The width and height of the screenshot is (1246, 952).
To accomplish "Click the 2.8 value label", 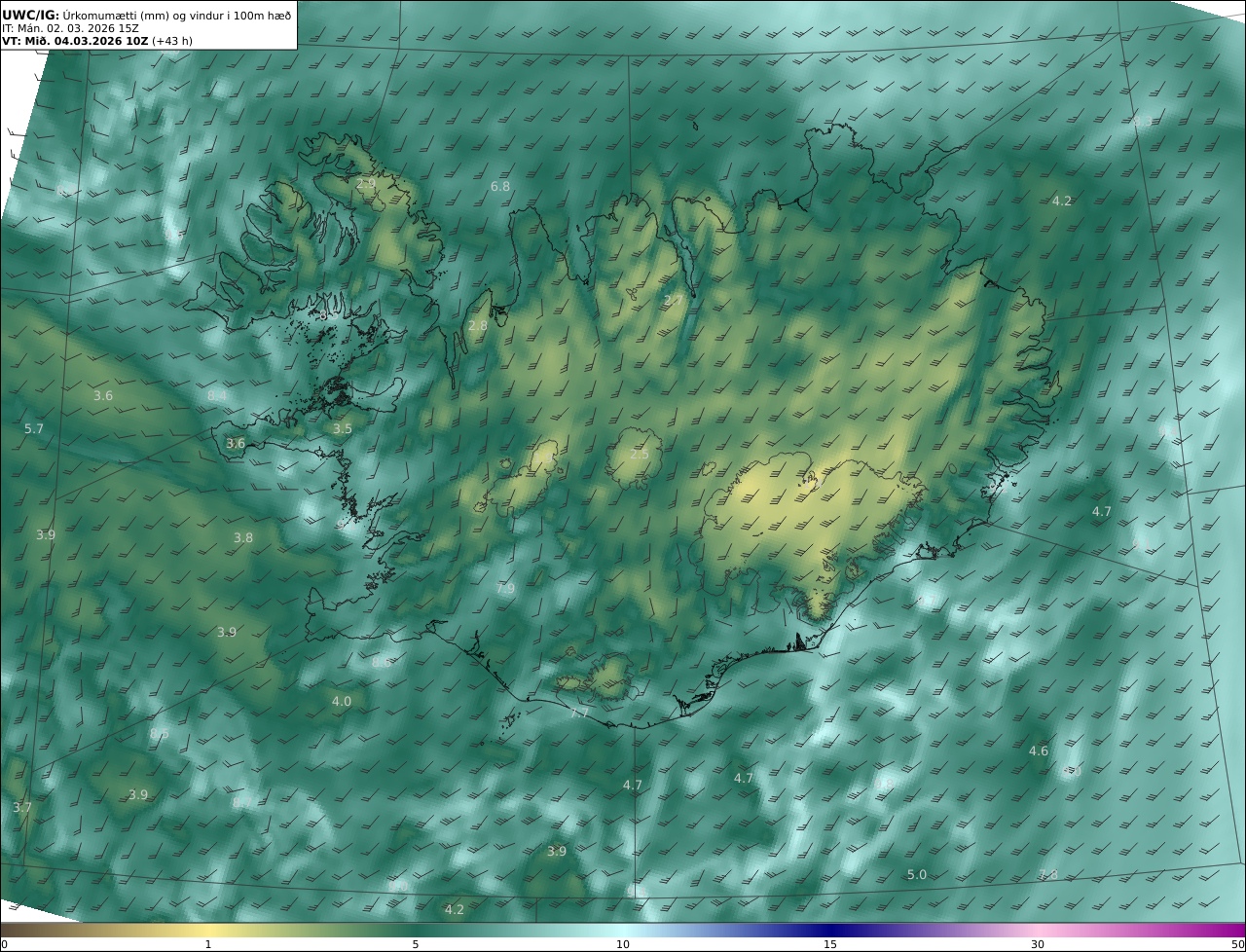I will point(478,325).
